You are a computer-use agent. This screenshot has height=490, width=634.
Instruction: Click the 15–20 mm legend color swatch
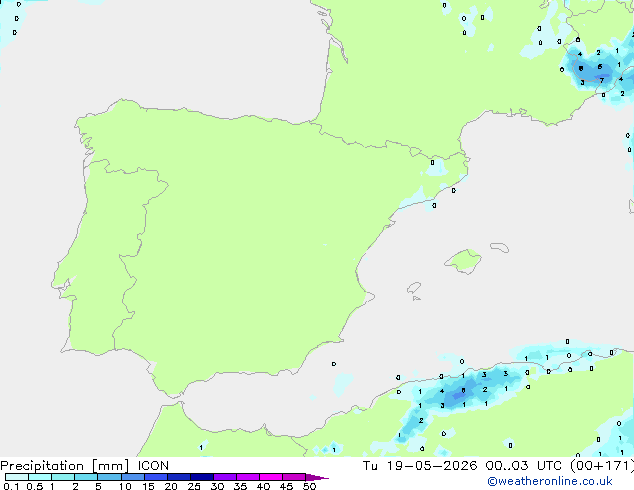[155, 477]
